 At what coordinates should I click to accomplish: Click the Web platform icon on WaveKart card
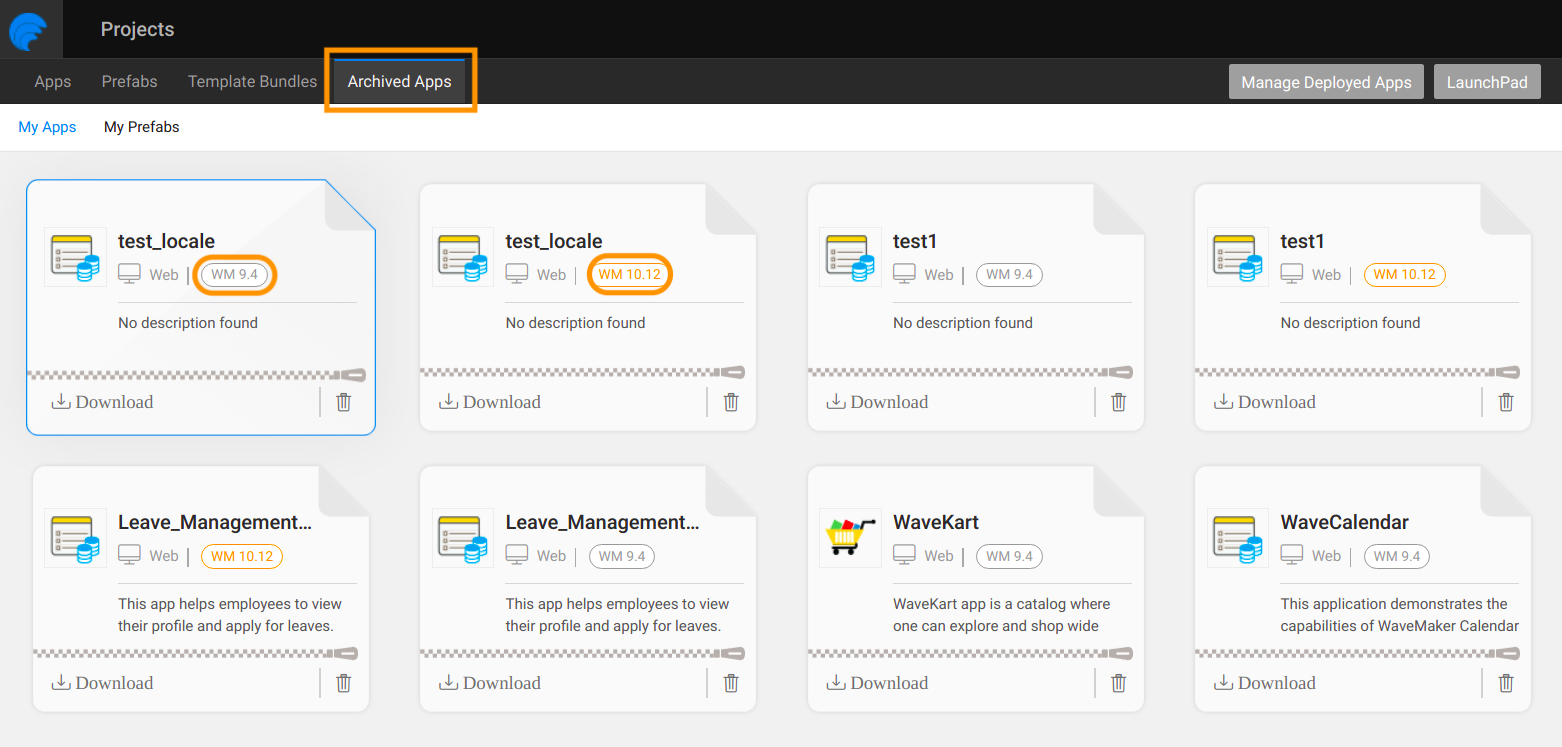click(x=904, y=555)
